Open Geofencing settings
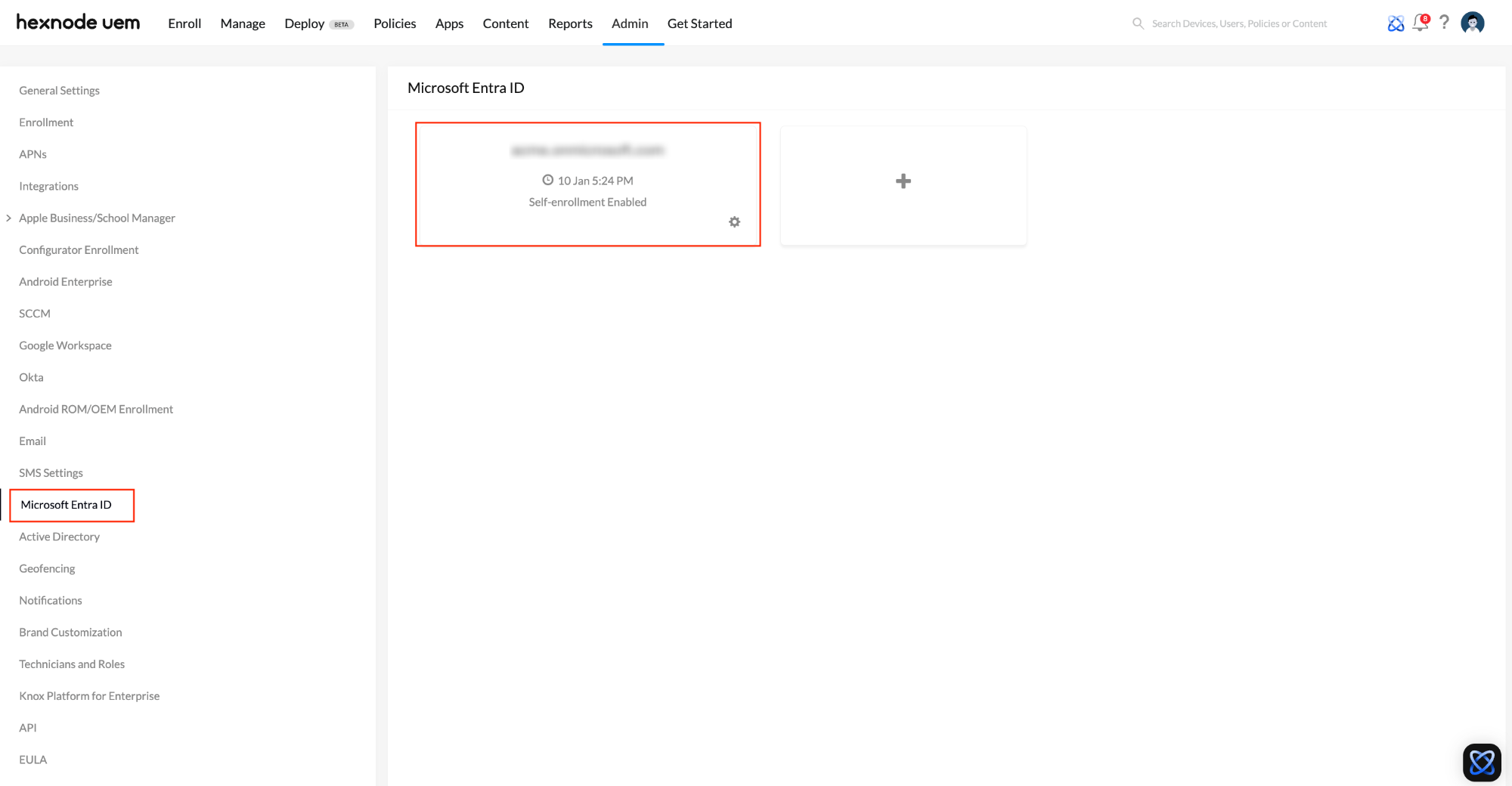Viewport: 1512px width, 786px height. pos(47,568)
